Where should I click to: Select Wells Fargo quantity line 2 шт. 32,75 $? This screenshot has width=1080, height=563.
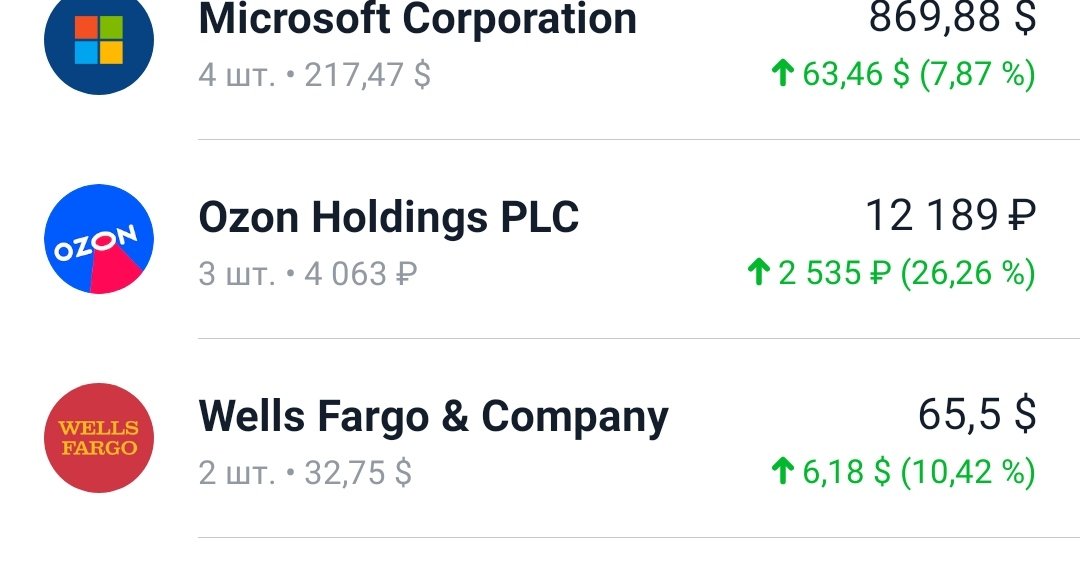point(305,473)
